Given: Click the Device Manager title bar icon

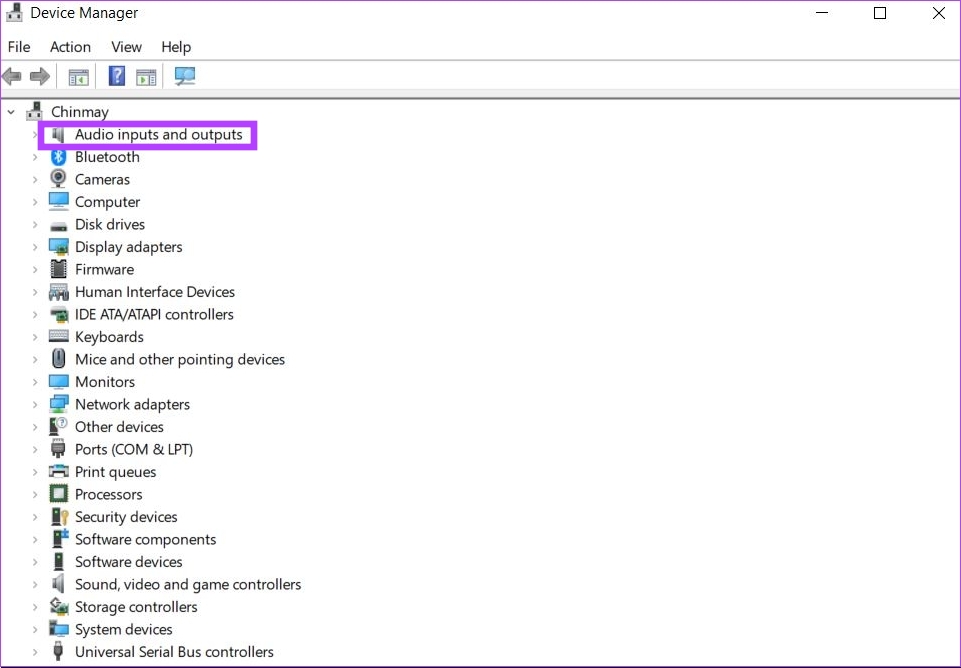Looking at the screenshot, I should click(14, 12).
